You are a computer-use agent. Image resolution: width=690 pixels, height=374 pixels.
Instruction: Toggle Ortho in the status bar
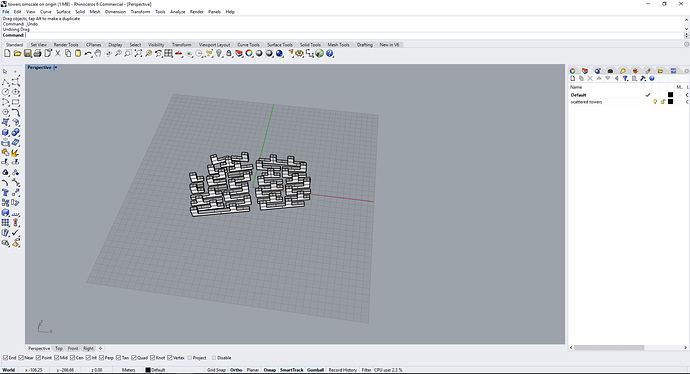(x=236, y=370)
